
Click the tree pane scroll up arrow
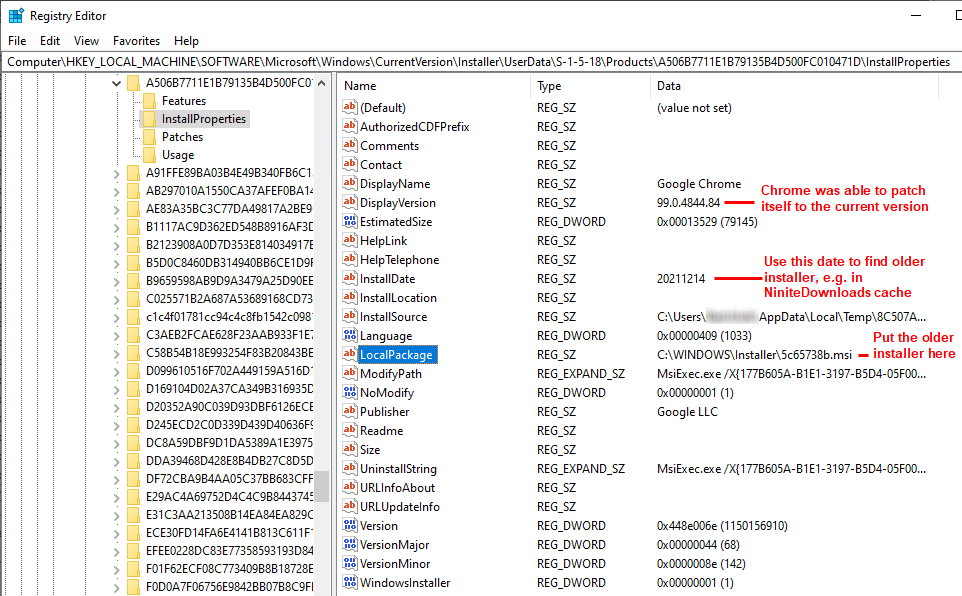(x=321, y=83)
